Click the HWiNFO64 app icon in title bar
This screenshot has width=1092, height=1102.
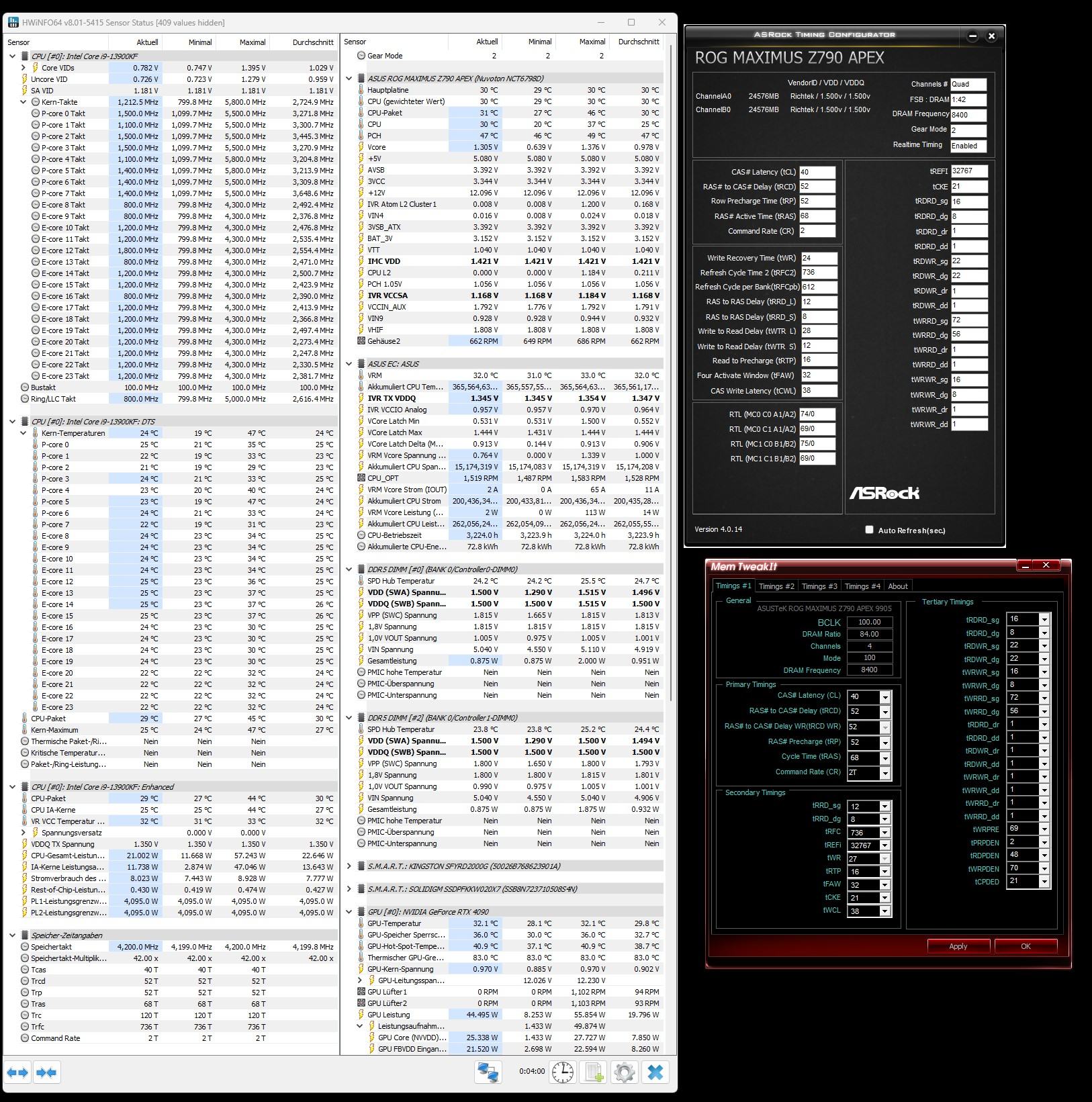(x=13, y=22)
